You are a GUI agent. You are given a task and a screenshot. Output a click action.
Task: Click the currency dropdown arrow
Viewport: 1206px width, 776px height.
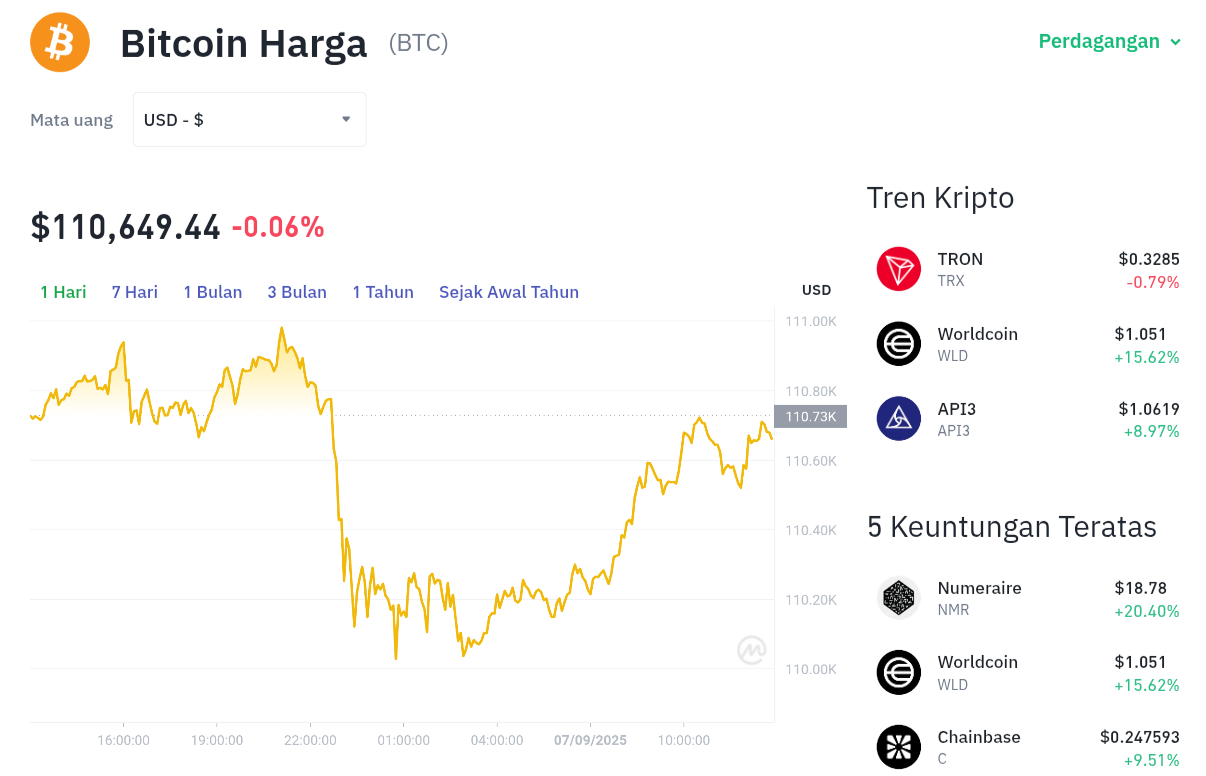point(346,119)
